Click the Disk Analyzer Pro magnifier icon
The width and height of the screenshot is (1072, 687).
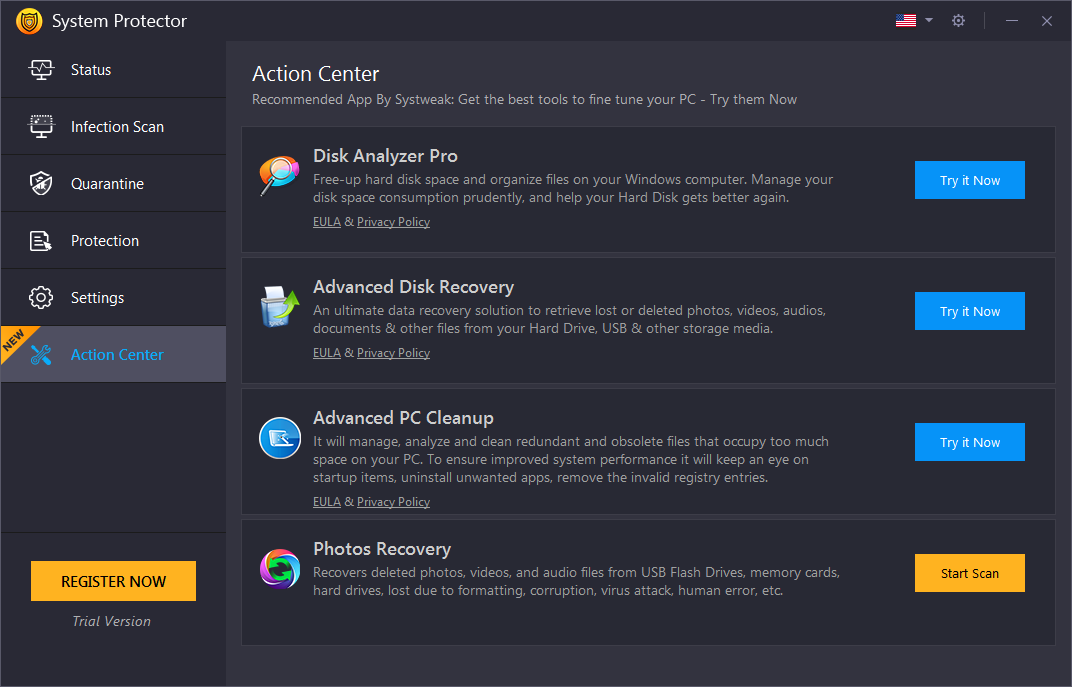279,176
